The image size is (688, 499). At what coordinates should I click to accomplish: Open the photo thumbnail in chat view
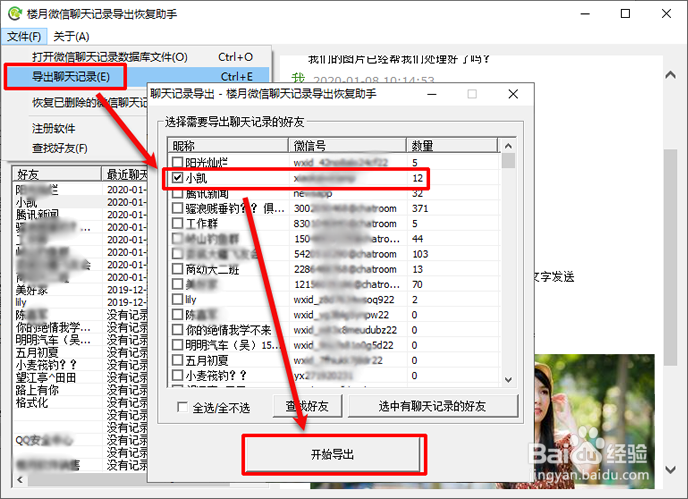click(595, 421)
